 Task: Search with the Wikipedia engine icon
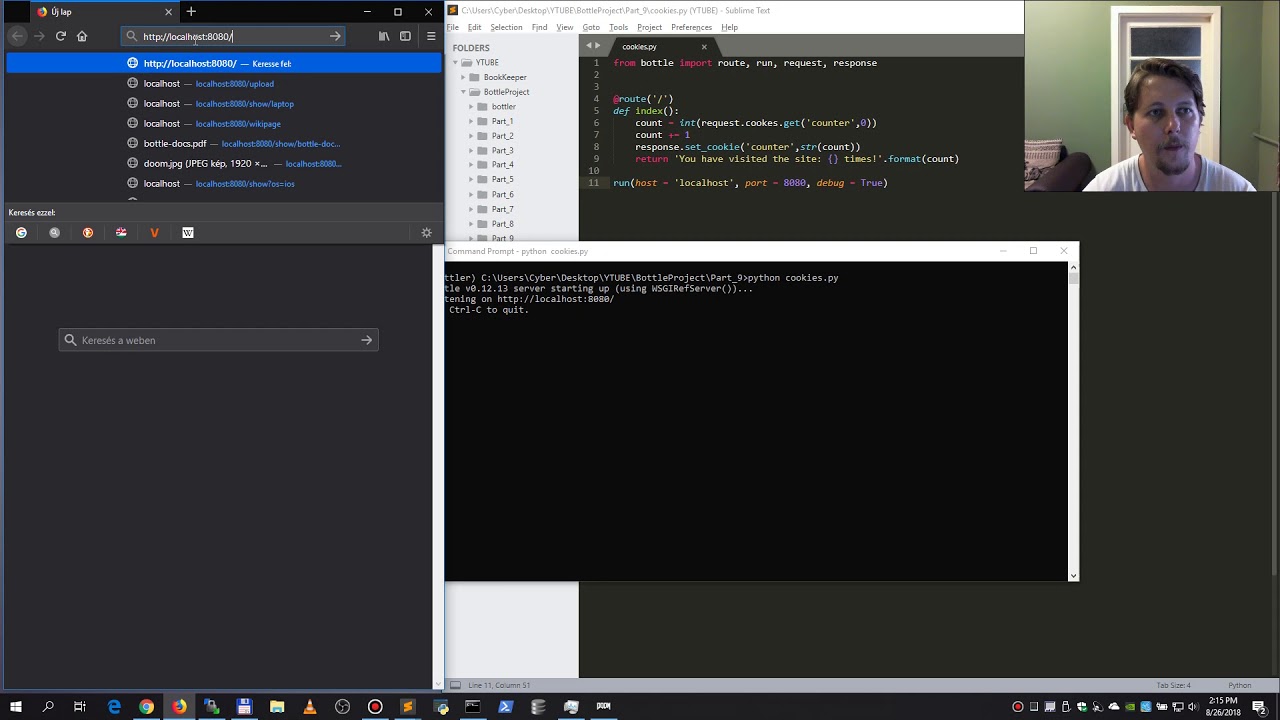187,233
